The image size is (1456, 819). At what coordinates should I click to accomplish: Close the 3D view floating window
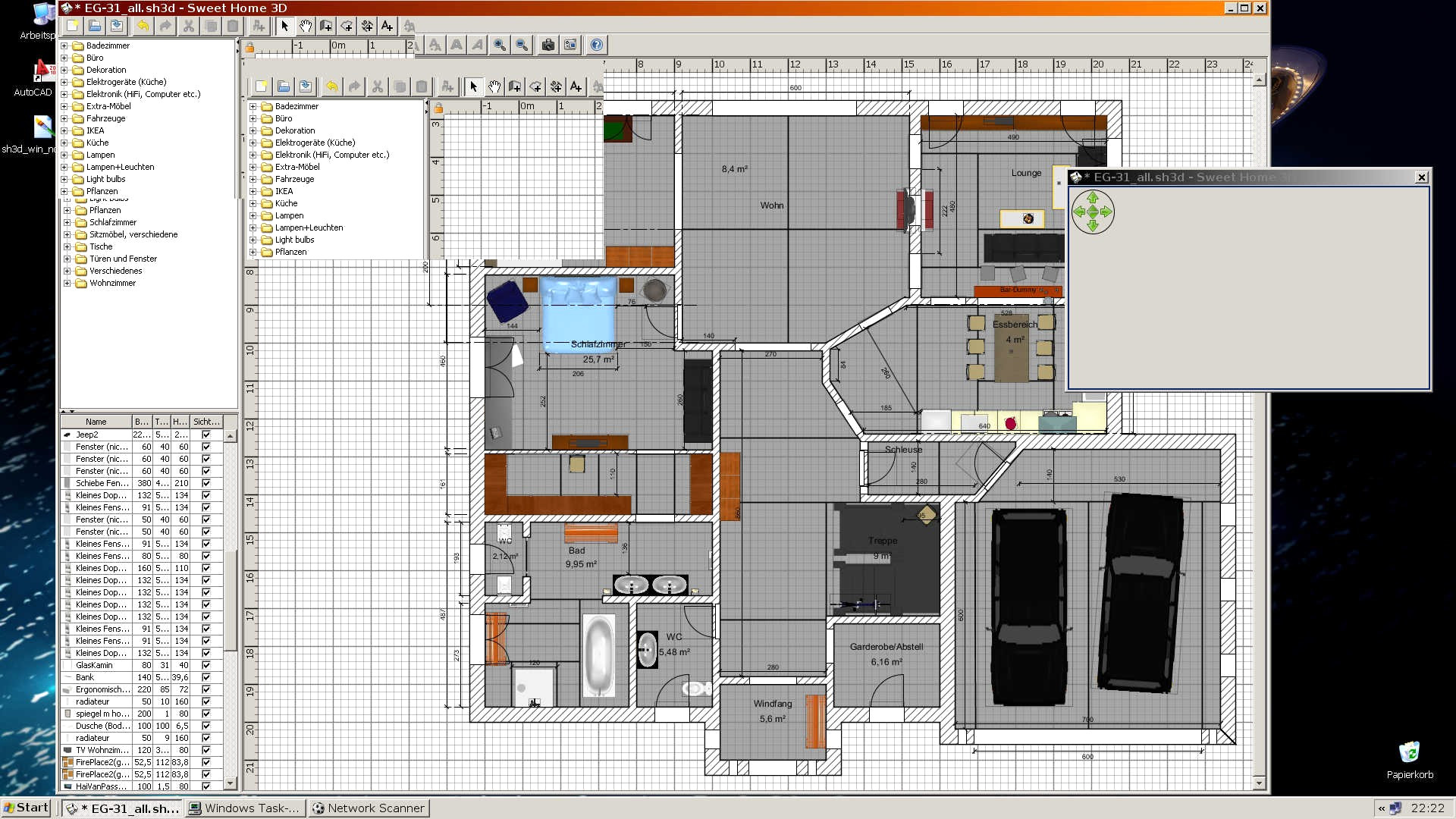coord(1422,177)
